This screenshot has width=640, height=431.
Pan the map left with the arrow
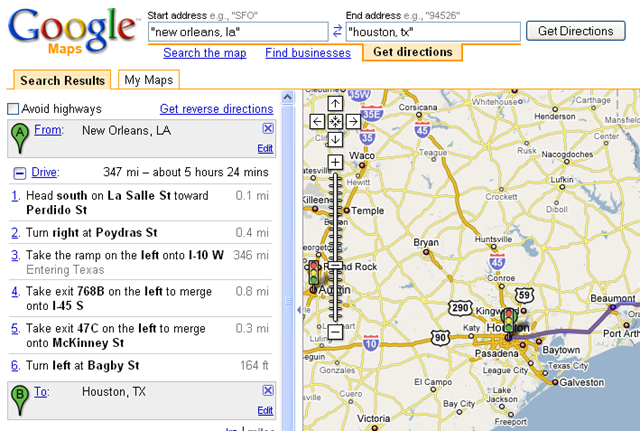click(317, 122)
